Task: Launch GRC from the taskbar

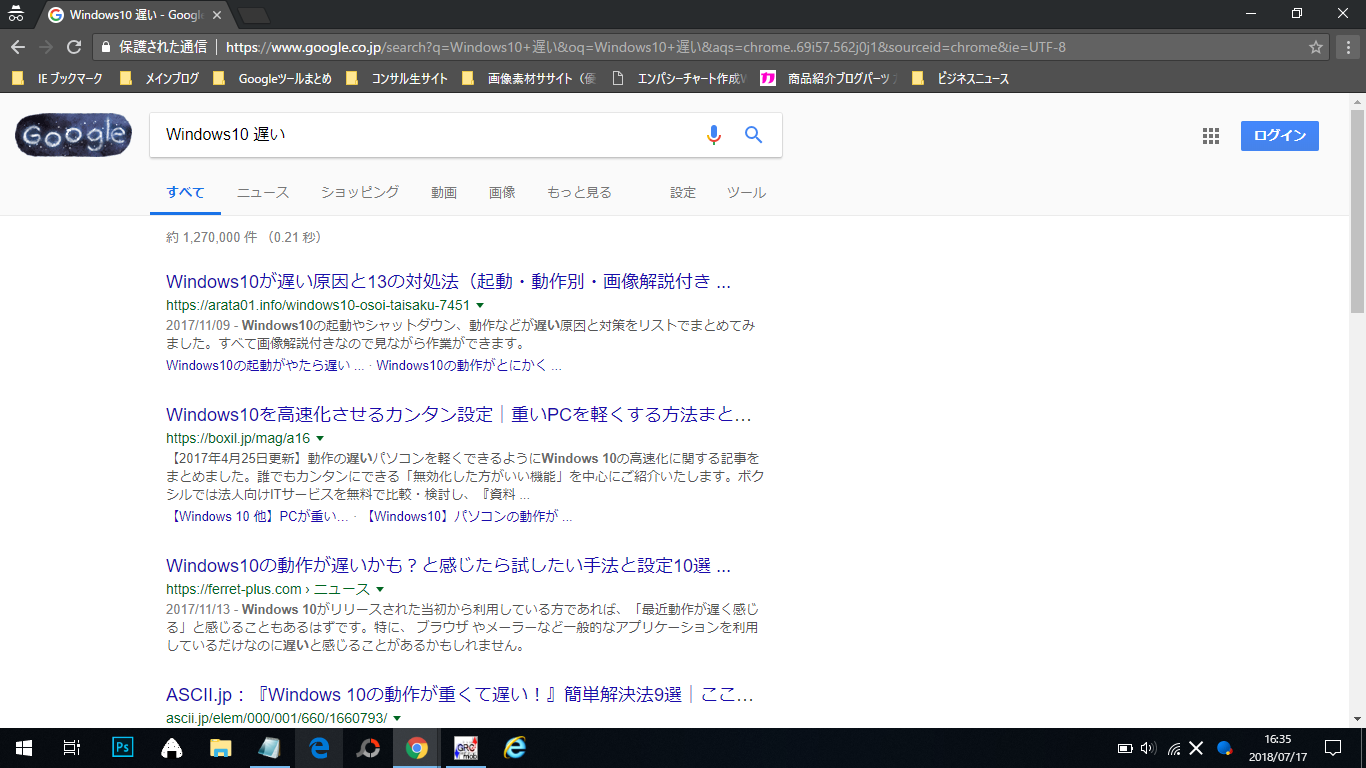Action: tap(464, 747)
